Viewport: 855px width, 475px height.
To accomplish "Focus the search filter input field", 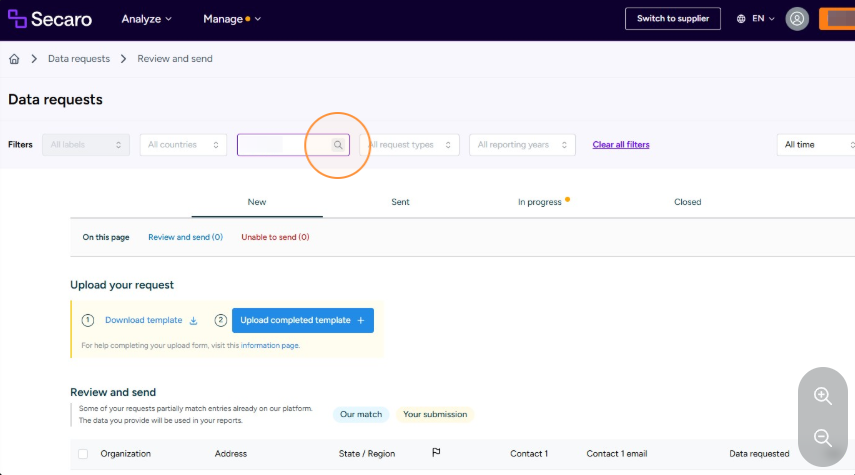I will click(285, 145).
